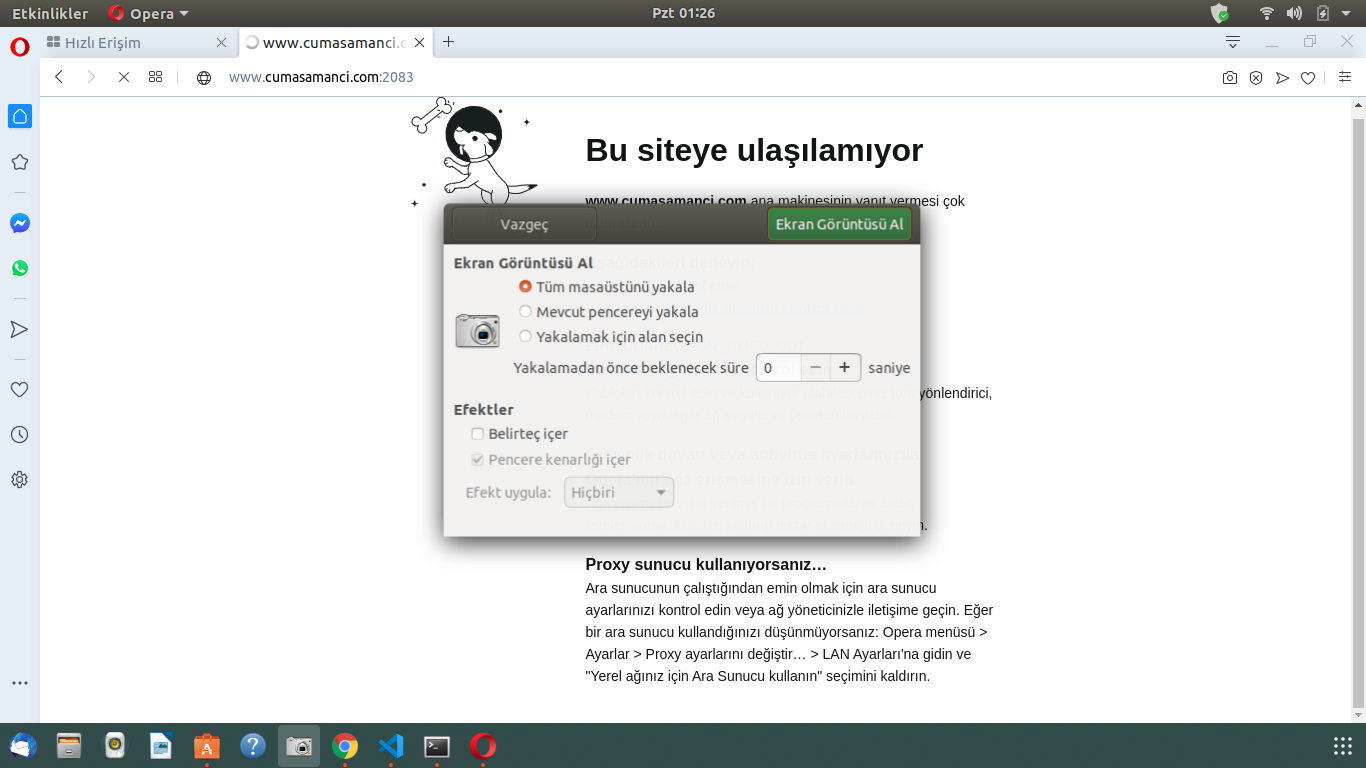1366x768 pixels.
Task: Open the Etkinlikler overview
Action: 50,13
